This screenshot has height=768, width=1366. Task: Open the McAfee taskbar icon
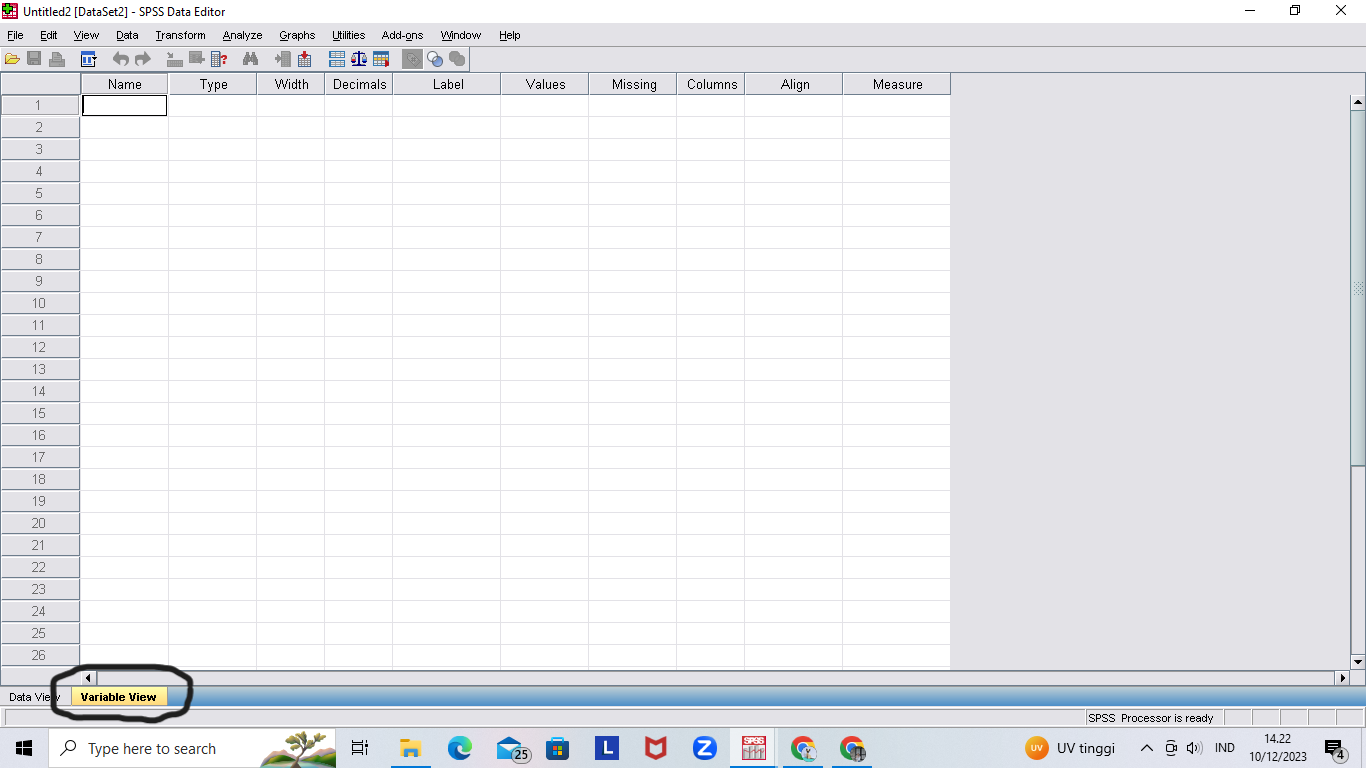[x=655, y=748]
